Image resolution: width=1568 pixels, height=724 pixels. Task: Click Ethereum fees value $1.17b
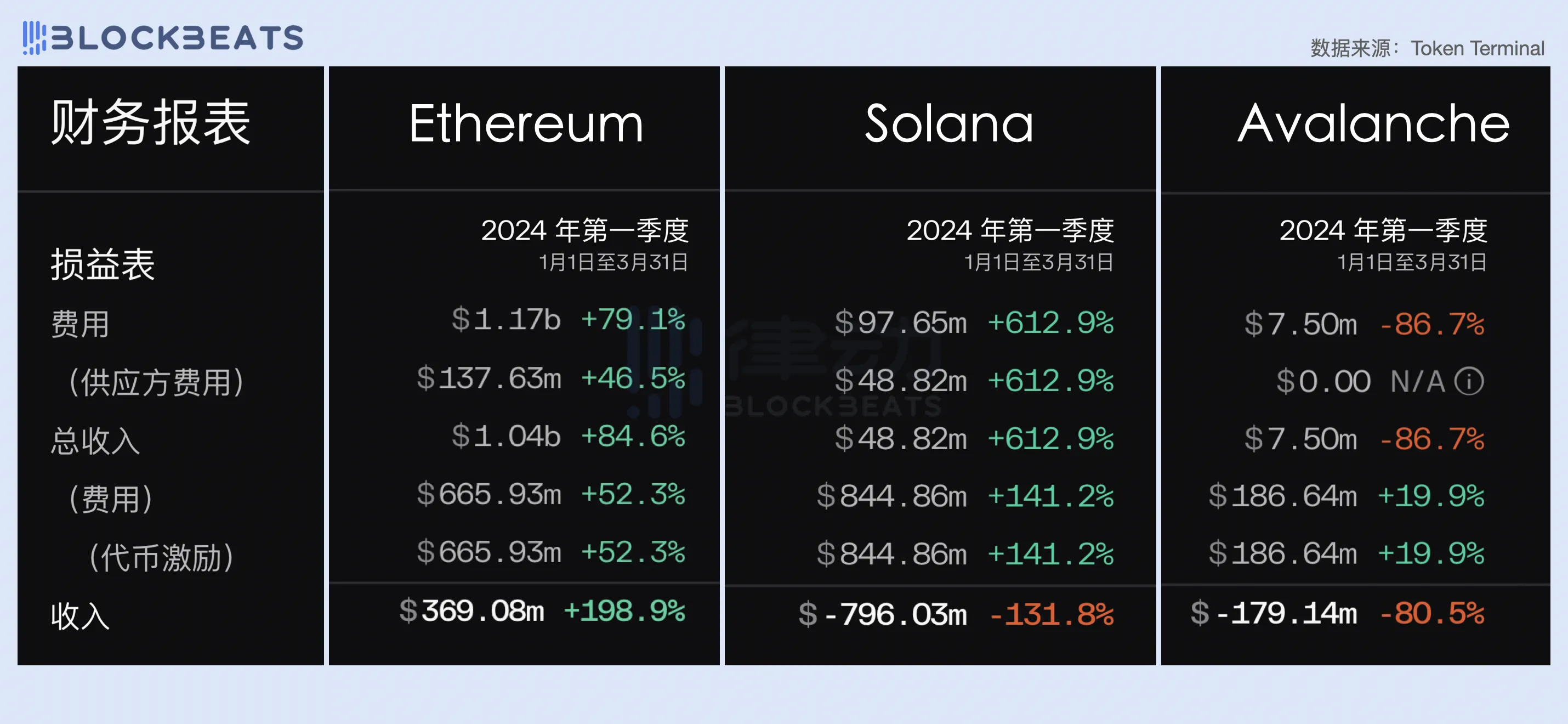tap(506, 319)
